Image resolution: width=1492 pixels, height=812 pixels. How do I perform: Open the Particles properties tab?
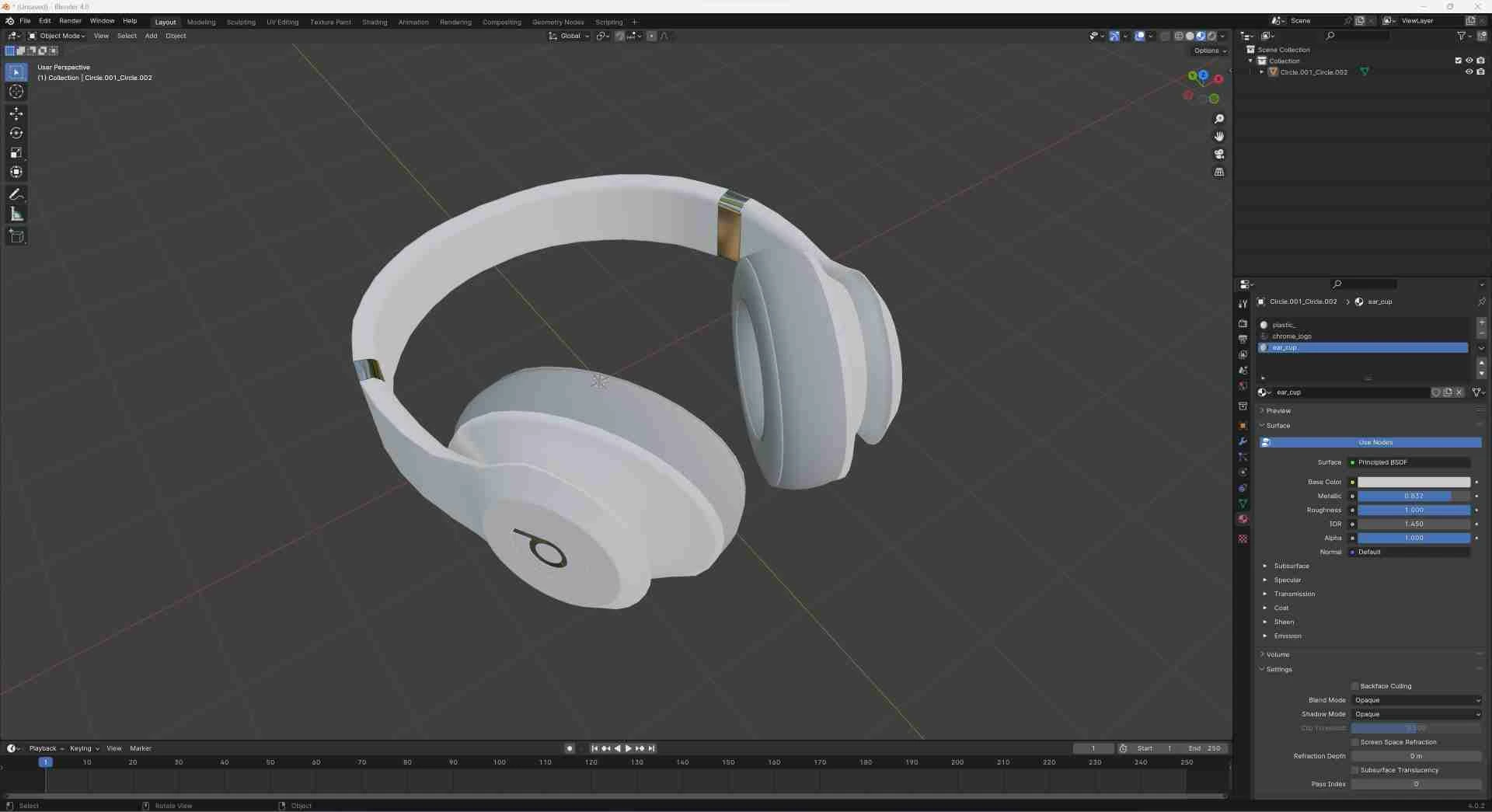[x=1243, y=457]
